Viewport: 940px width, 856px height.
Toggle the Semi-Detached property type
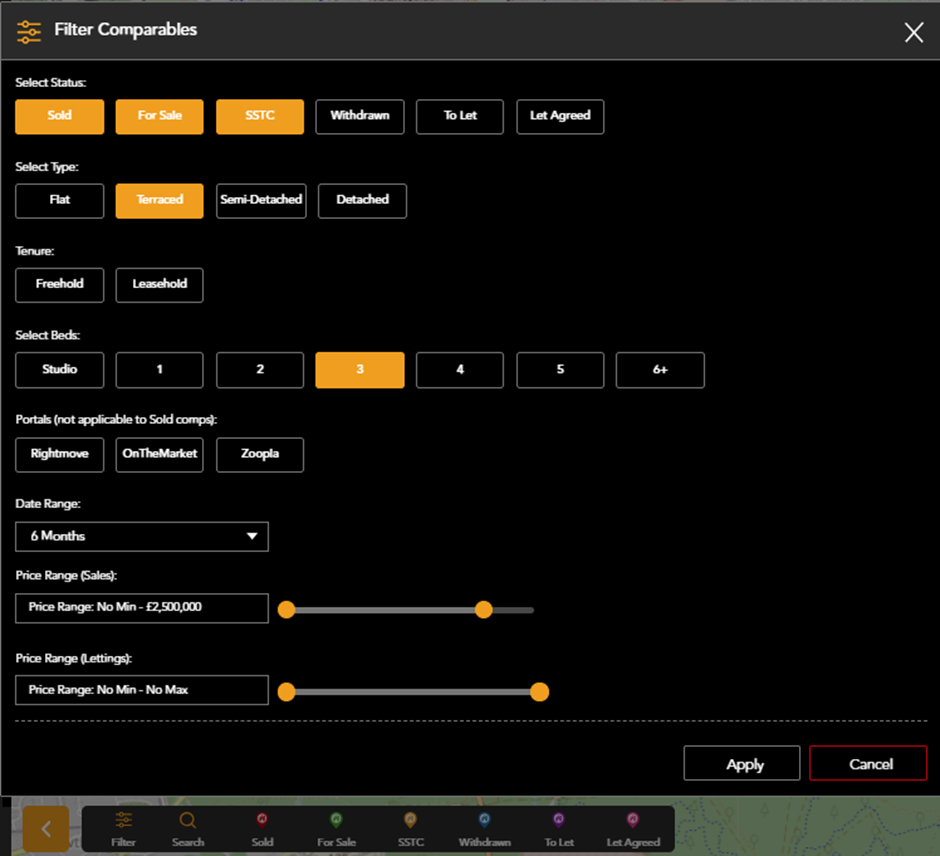[261, 200]
